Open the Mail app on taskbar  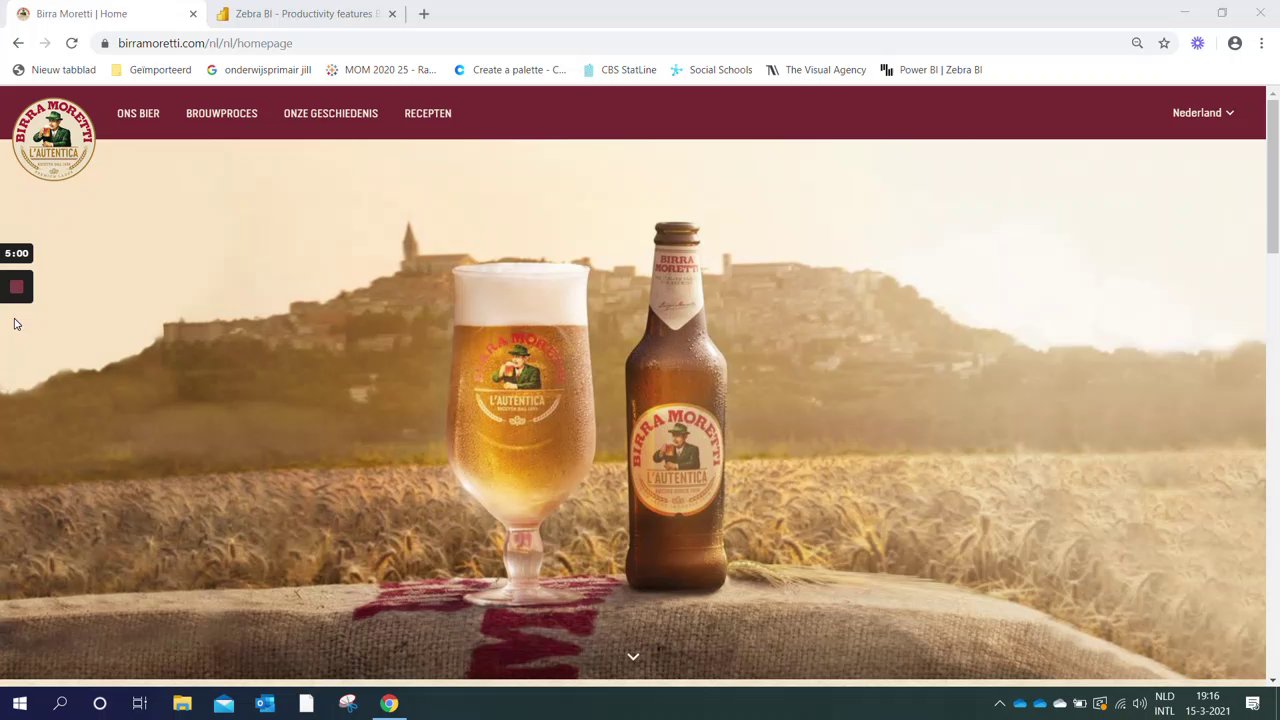223,704
